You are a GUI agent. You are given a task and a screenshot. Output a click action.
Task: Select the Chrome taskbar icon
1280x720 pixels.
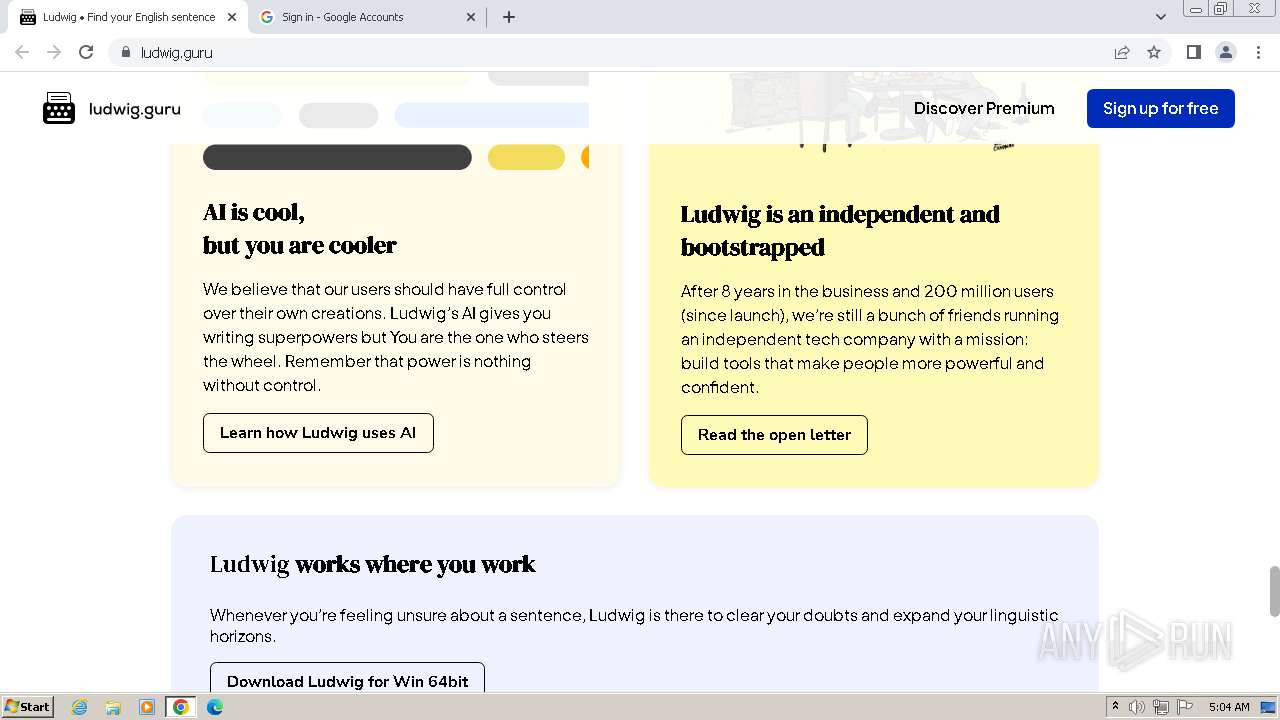pos(181,707)
